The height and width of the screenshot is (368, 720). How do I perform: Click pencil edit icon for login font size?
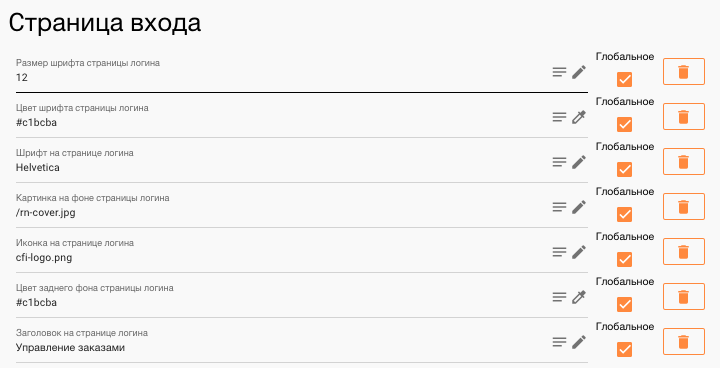579,72
